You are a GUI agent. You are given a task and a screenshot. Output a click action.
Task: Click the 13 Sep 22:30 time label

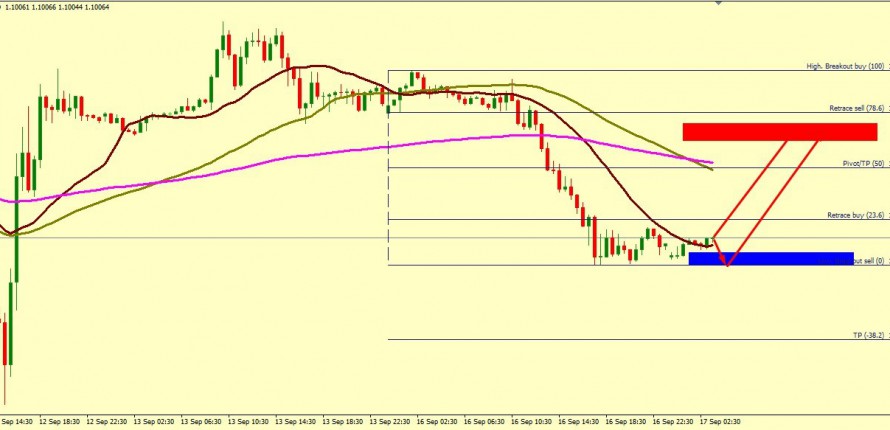392,422
